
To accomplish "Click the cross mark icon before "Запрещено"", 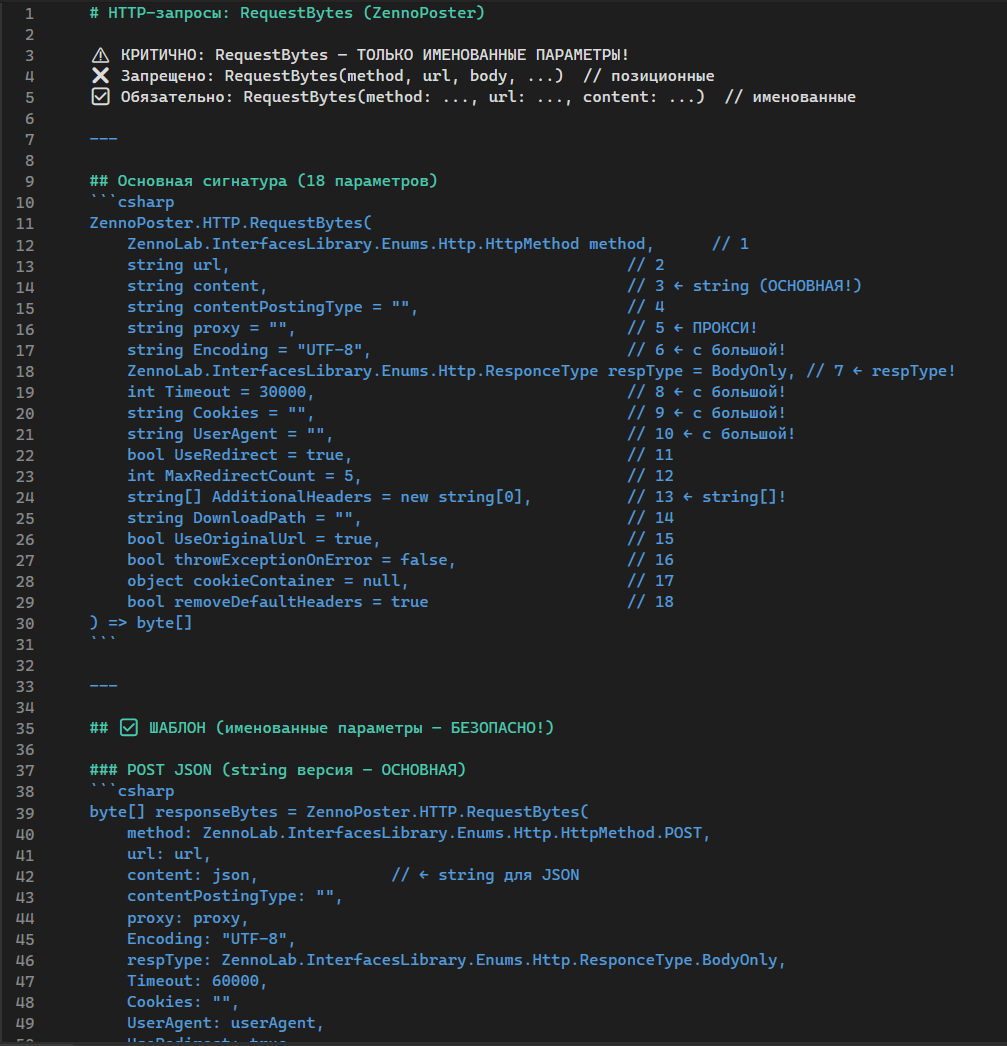I will pos(100,76).
